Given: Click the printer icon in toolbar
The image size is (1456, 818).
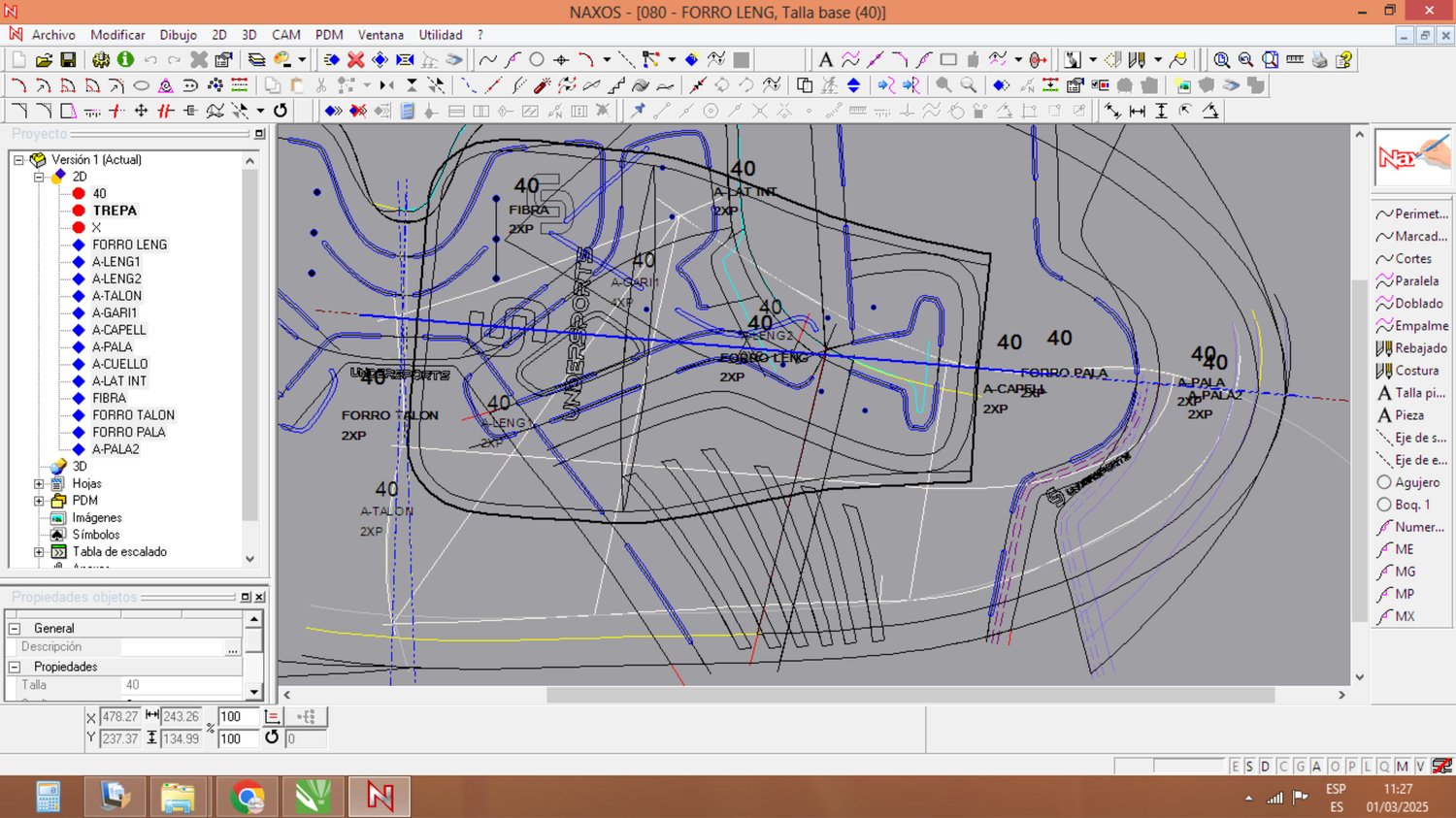Looking at the screenshot, I should [1319, 60].
